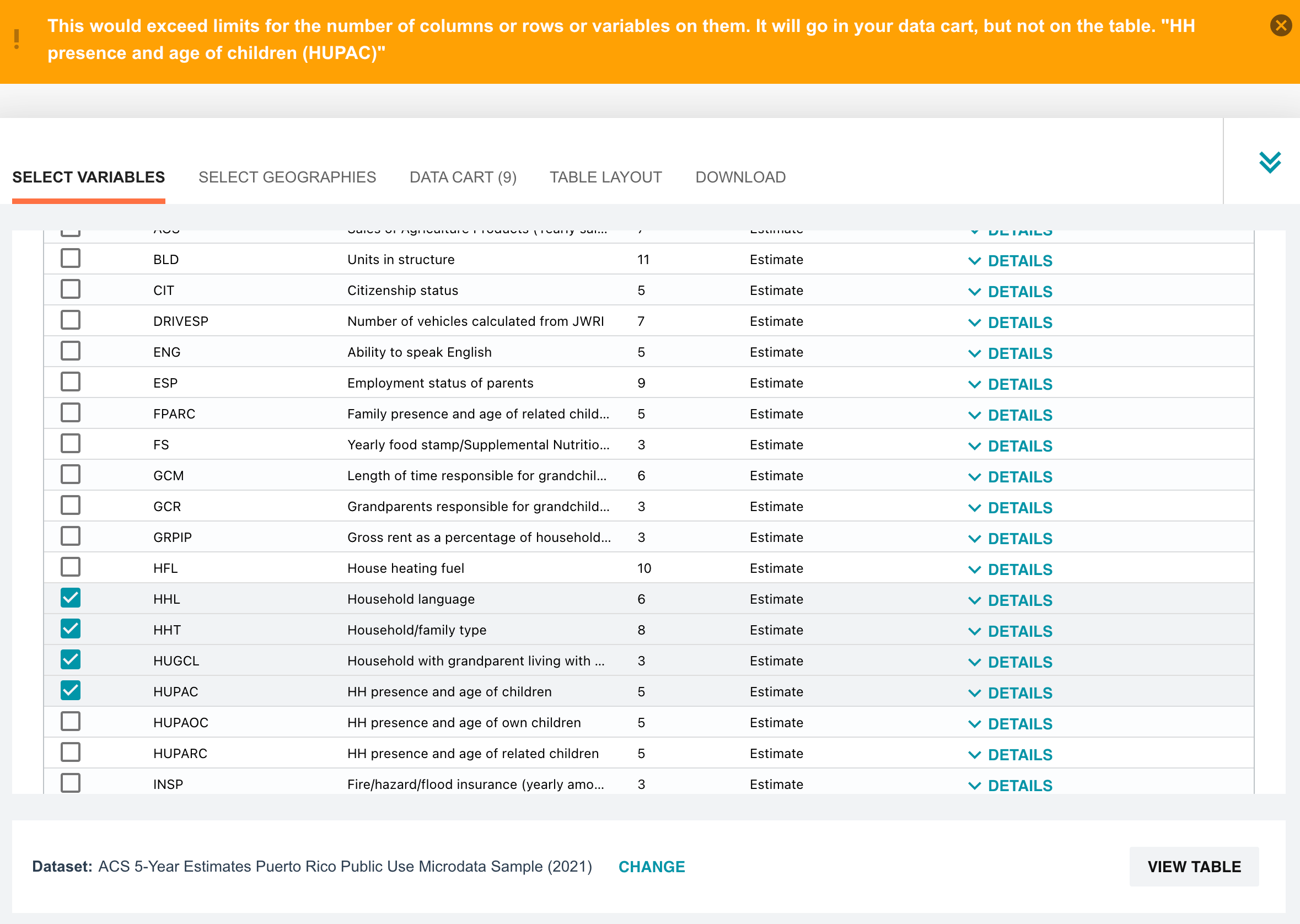1300x924 pixels.
Task: Select the ESP Employment status checkbox
Action: [x=71, y=383]
